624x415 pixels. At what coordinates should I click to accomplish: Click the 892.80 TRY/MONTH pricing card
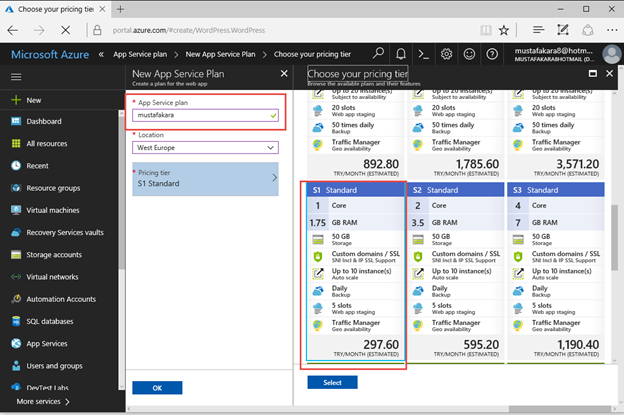pyautogui.click(x=356, y=134)
